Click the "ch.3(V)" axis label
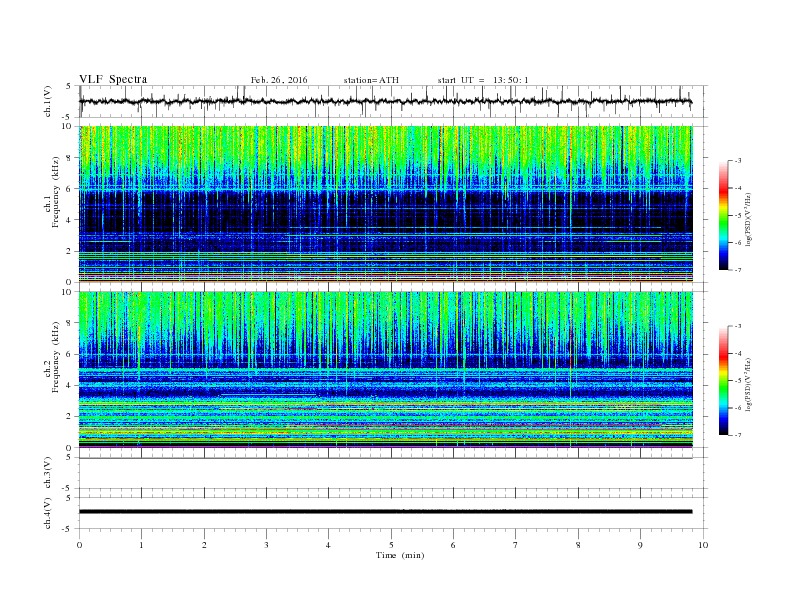Image resolution: width=792 pixels, height=612 pixels. [48, 473]
